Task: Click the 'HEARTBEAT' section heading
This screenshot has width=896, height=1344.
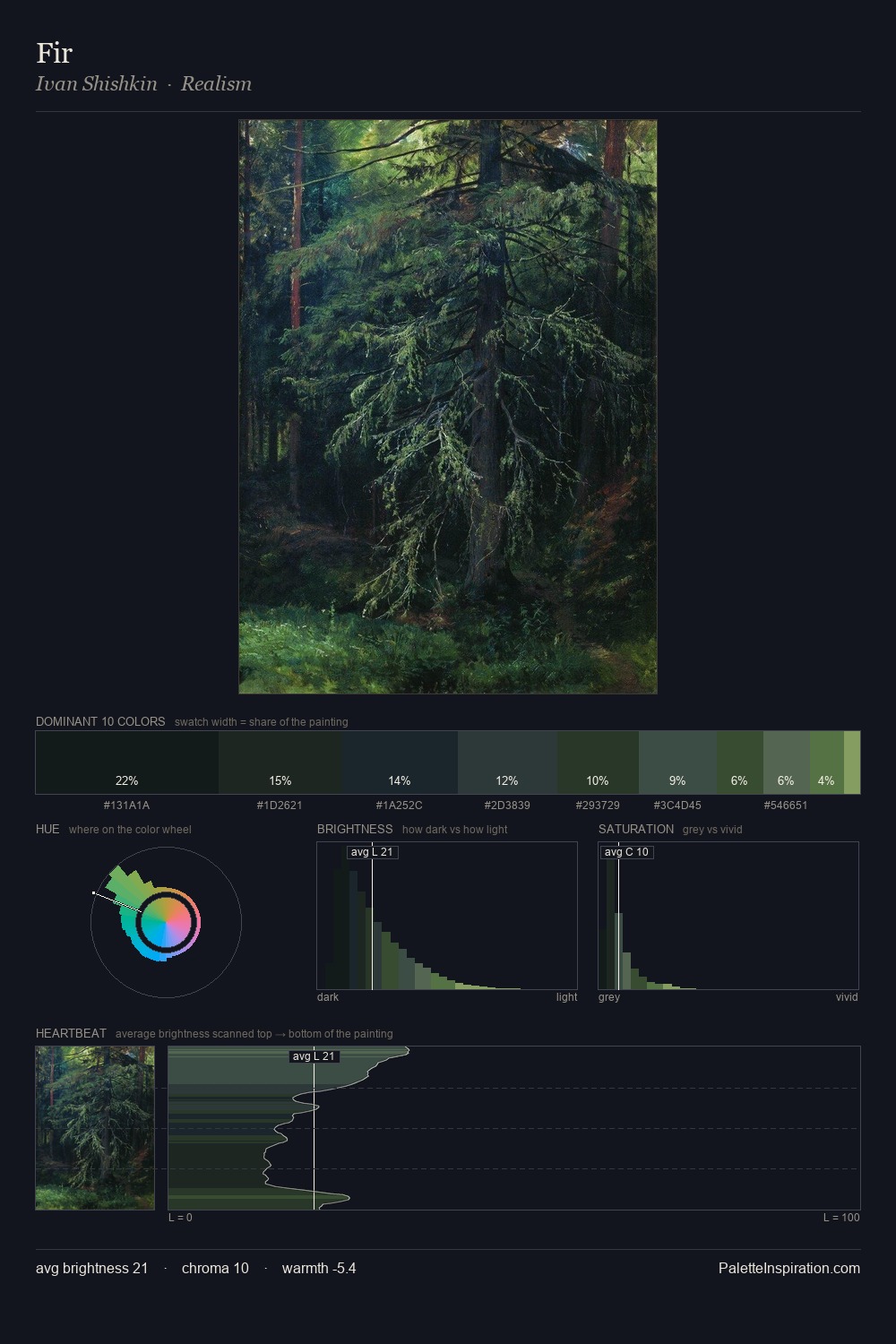Action: (71, 1033)
